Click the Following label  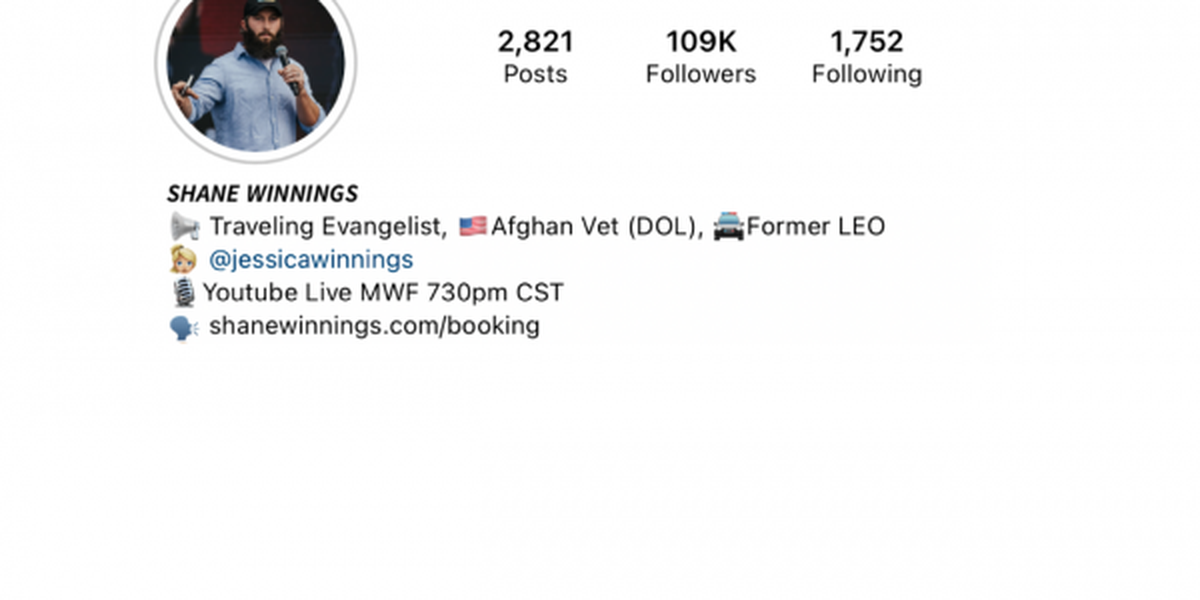(x=867, y=75)
